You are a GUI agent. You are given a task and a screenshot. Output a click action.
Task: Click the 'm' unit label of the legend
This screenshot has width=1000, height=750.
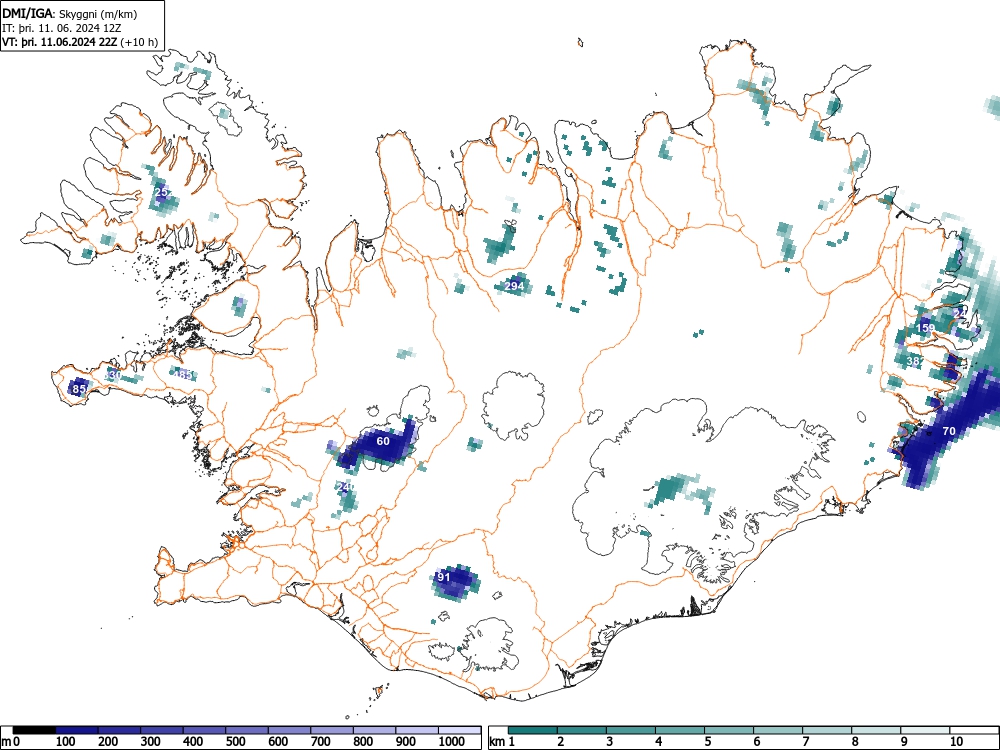pos(5,742)
